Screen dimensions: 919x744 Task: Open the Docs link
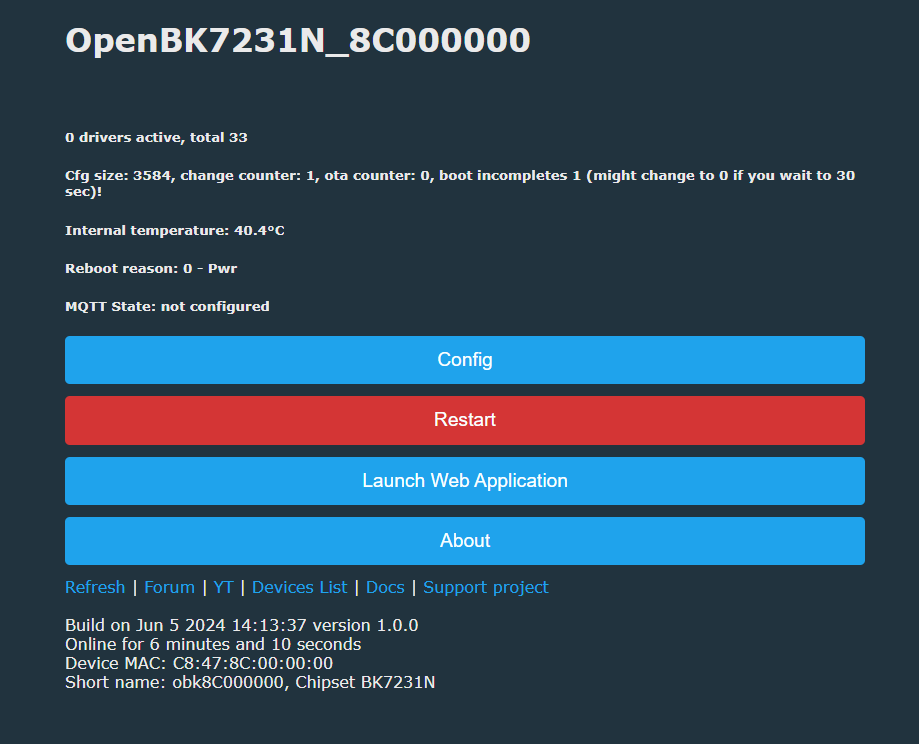click(385, 587)
